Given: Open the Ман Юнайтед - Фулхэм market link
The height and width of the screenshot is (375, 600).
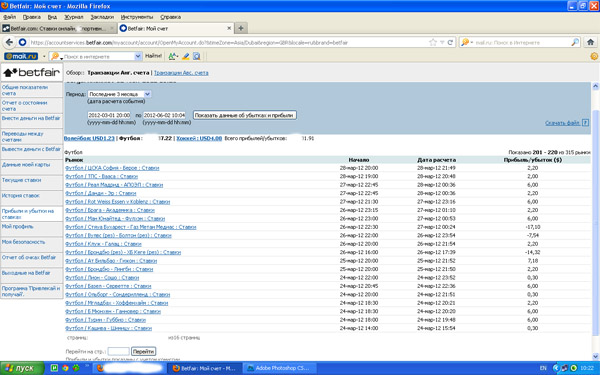Looking at the screenshot, I should point(115,218).
